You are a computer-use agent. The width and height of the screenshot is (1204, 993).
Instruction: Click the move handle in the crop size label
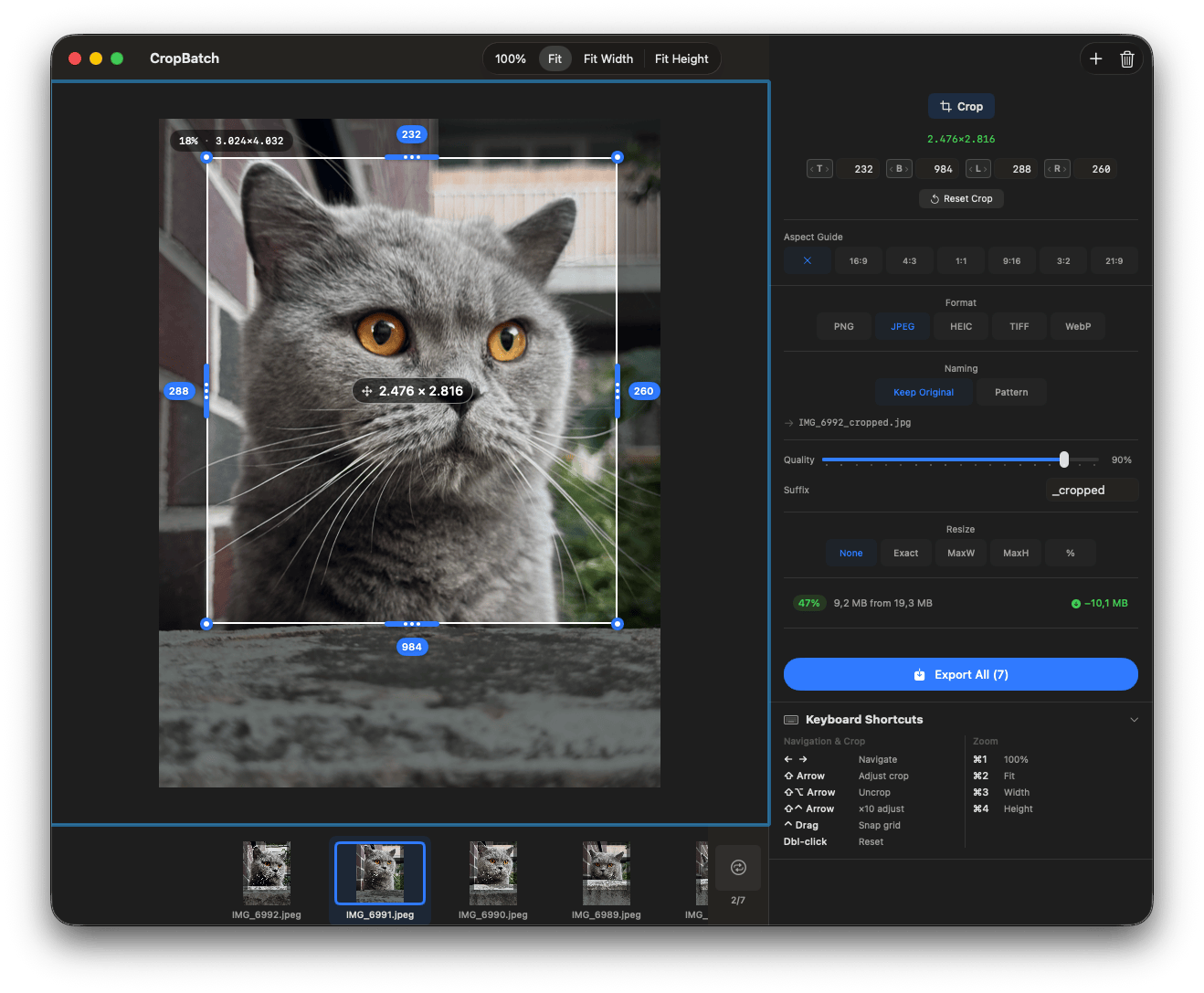366,391
